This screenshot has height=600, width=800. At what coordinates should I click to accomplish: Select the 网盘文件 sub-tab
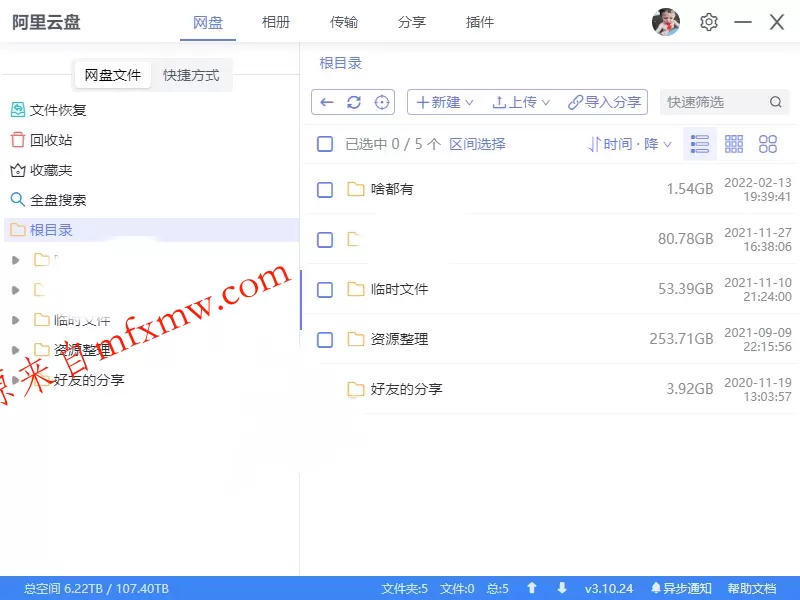(112, 76)
